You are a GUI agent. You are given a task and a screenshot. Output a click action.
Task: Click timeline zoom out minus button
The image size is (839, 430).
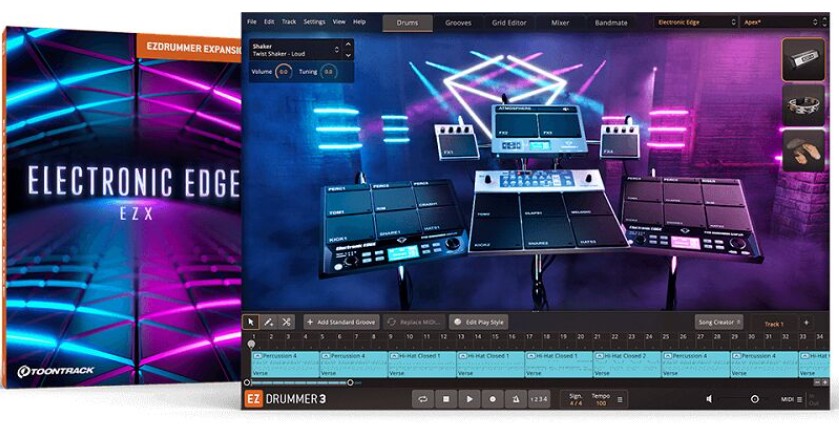[817, 382]
